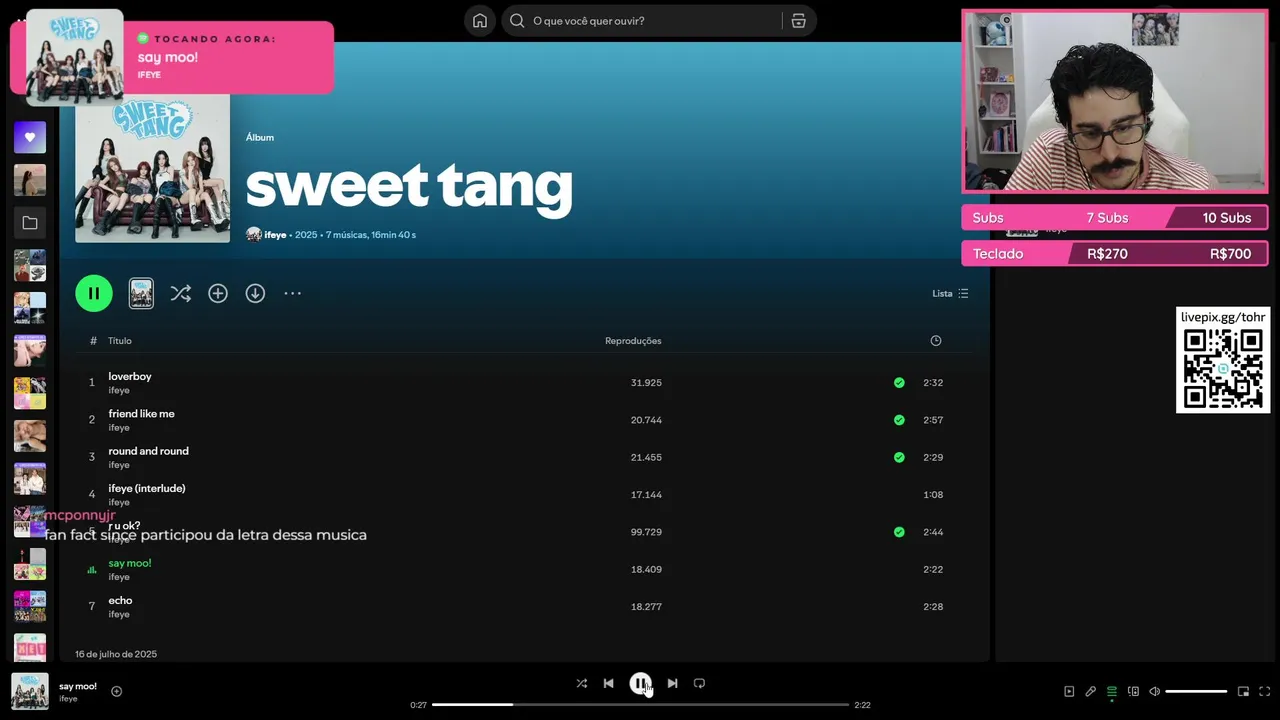Click now-playing thumbnail in player bar

[x=30, y=691]
